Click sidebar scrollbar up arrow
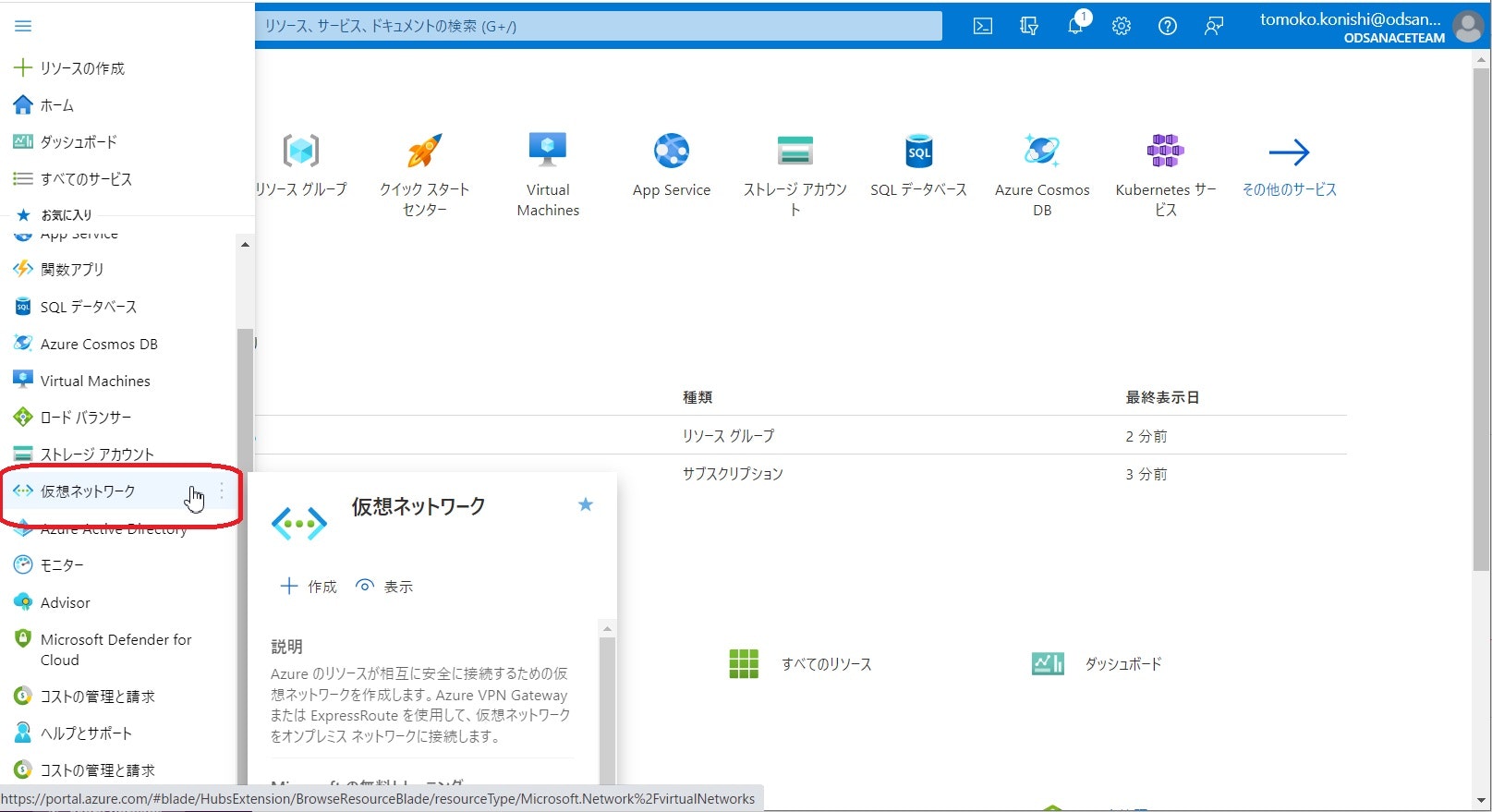The width and height of the screenshot is (1492, 812). click(245, 245)
